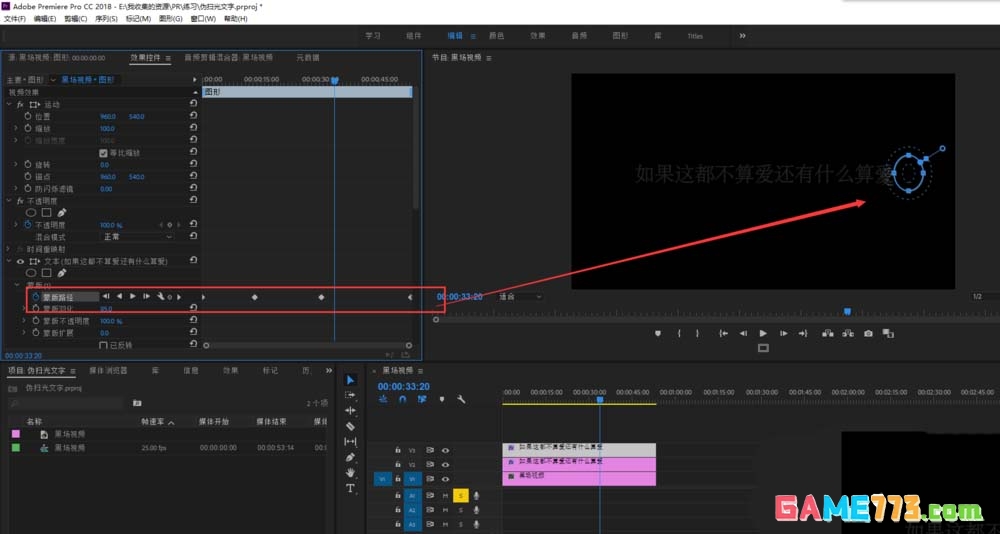Step forward one frame in Program monitor

783,333
